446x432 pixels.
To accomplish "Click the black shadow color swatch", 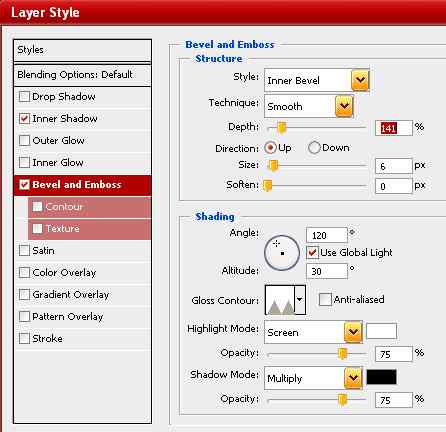I will (382, 377).
